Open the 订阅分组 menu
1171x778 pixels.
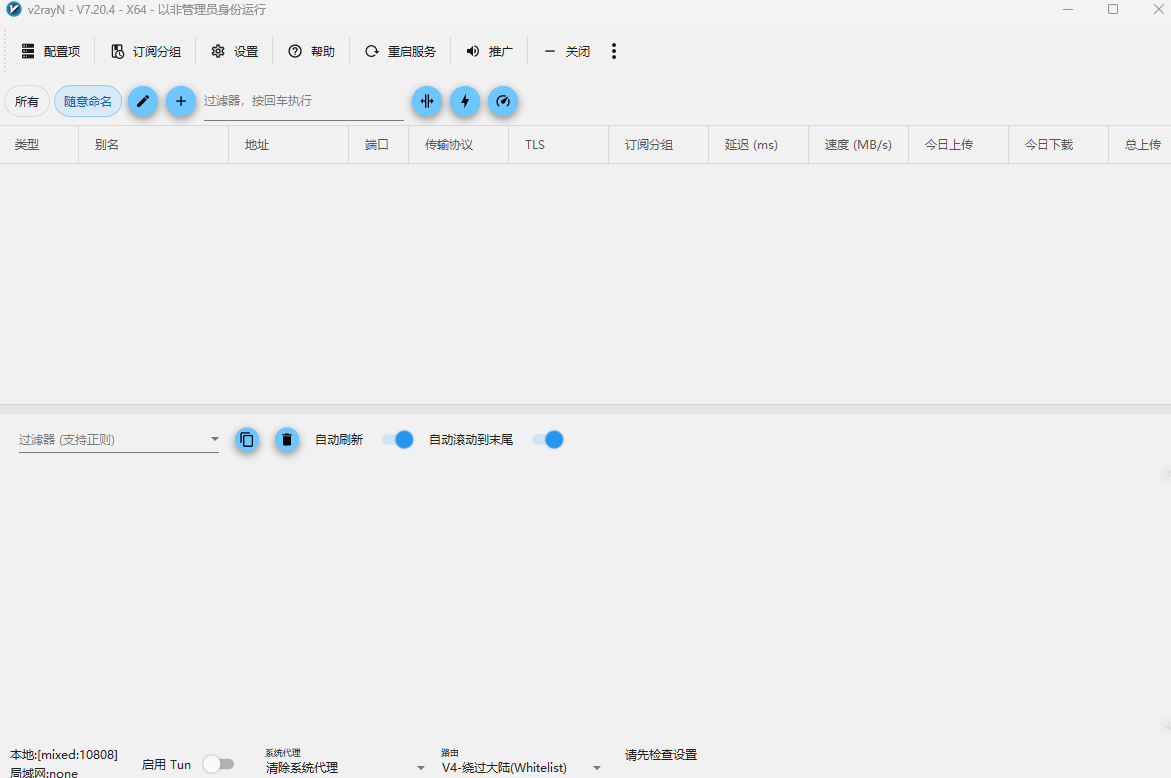coord(146,52)
